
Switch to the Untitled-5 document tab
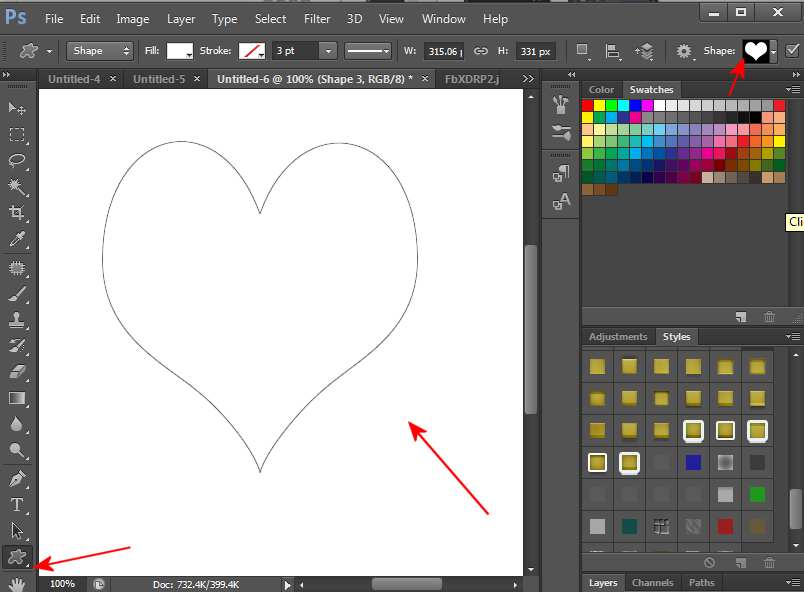point(159,79)
